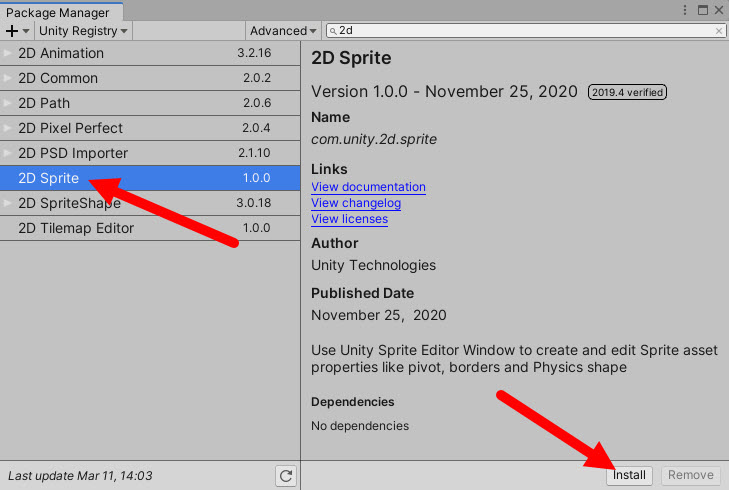This screenshot has height=490, width=729.
Task: Expand the 2D Path package versions
Action: click(7, 103)
